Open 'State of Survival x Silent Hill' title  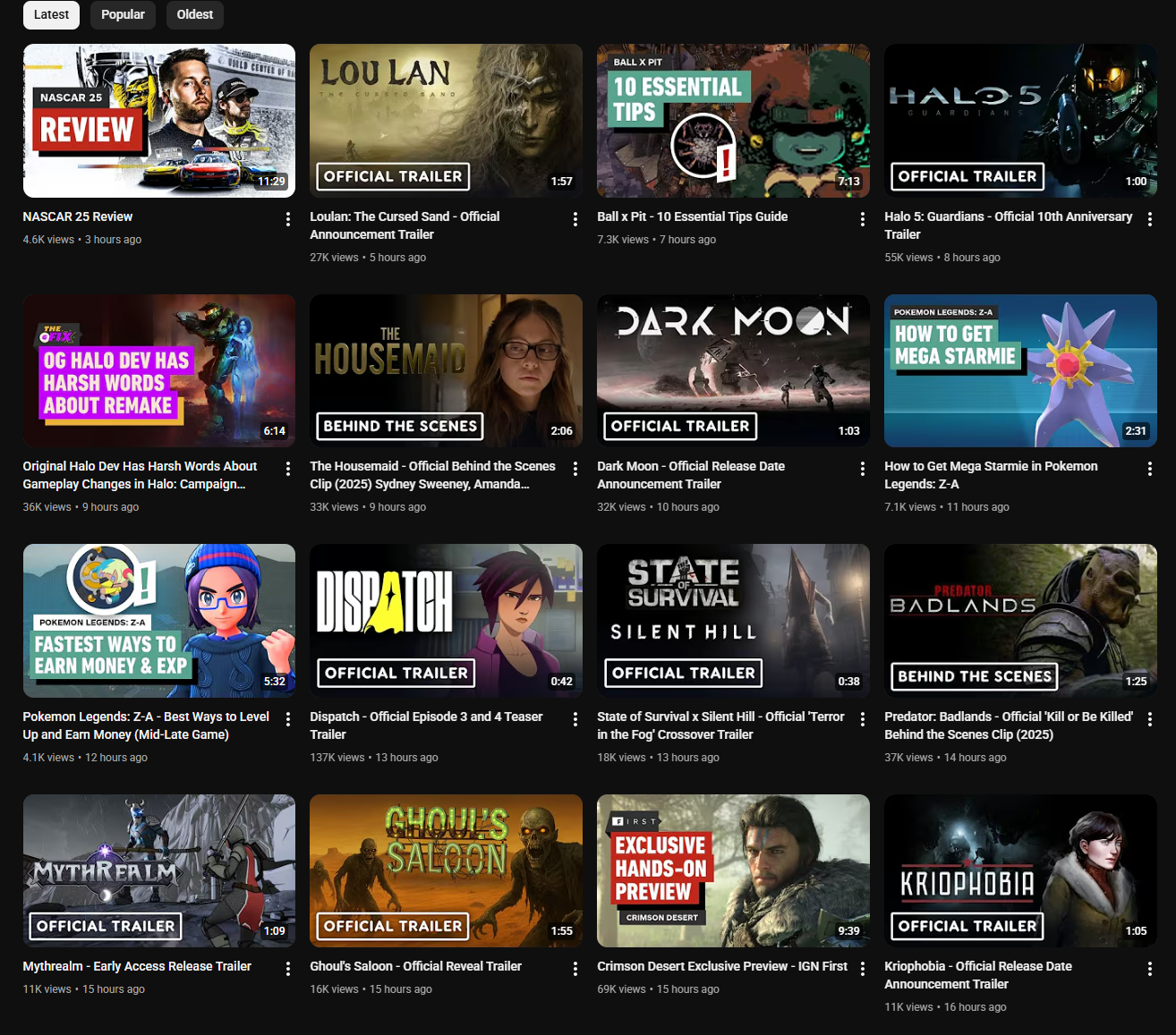click(720, 725)
